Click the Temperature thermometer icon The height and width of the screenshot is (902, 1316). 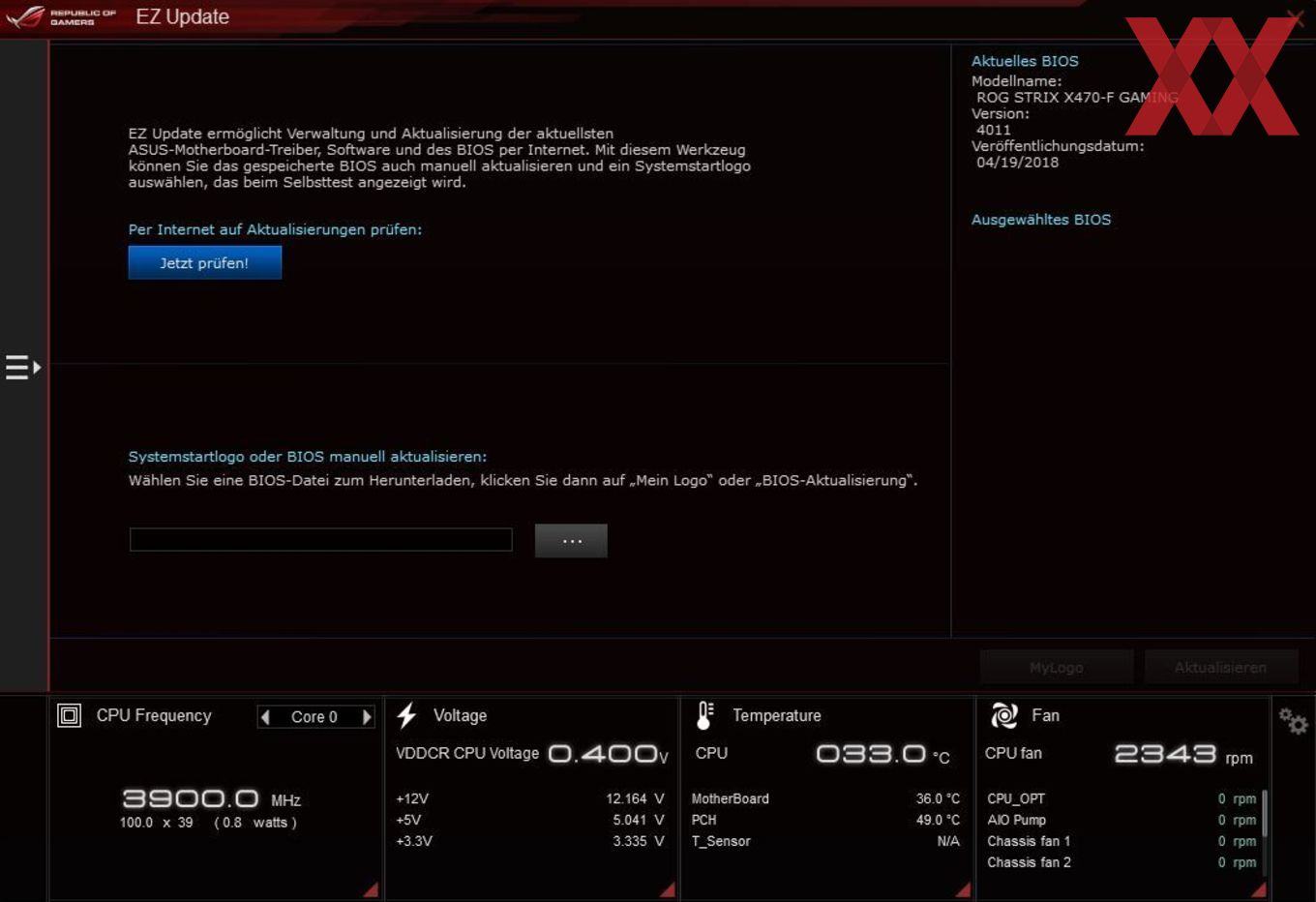tap(705, 715)
